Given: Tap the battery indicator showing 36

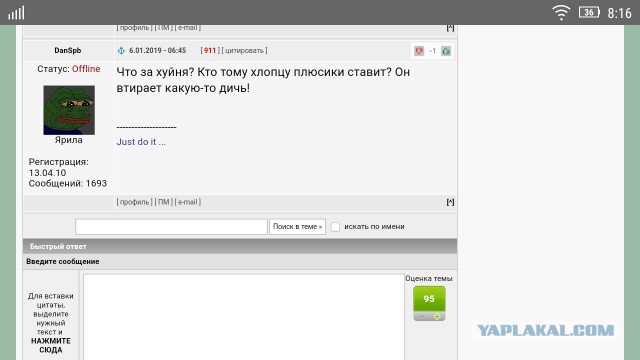Looking at the screenshot, I should point(589,13).
